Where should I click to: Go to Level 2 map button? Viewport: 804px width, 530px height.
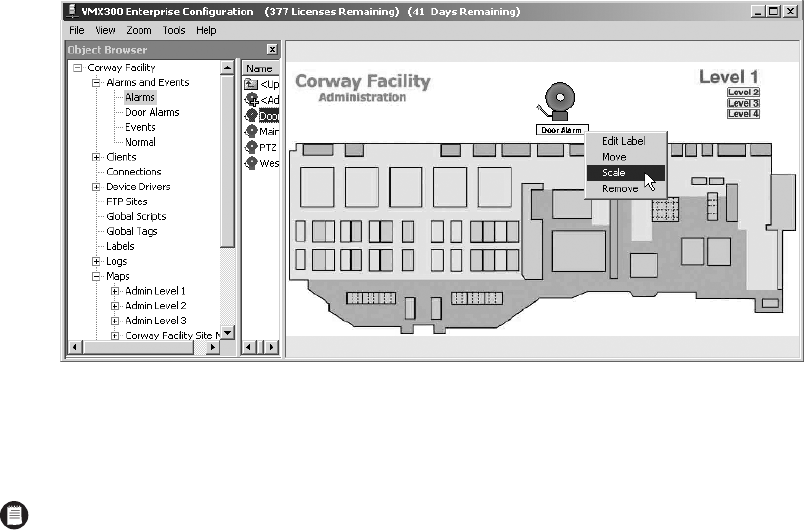(x=743, y=92)
